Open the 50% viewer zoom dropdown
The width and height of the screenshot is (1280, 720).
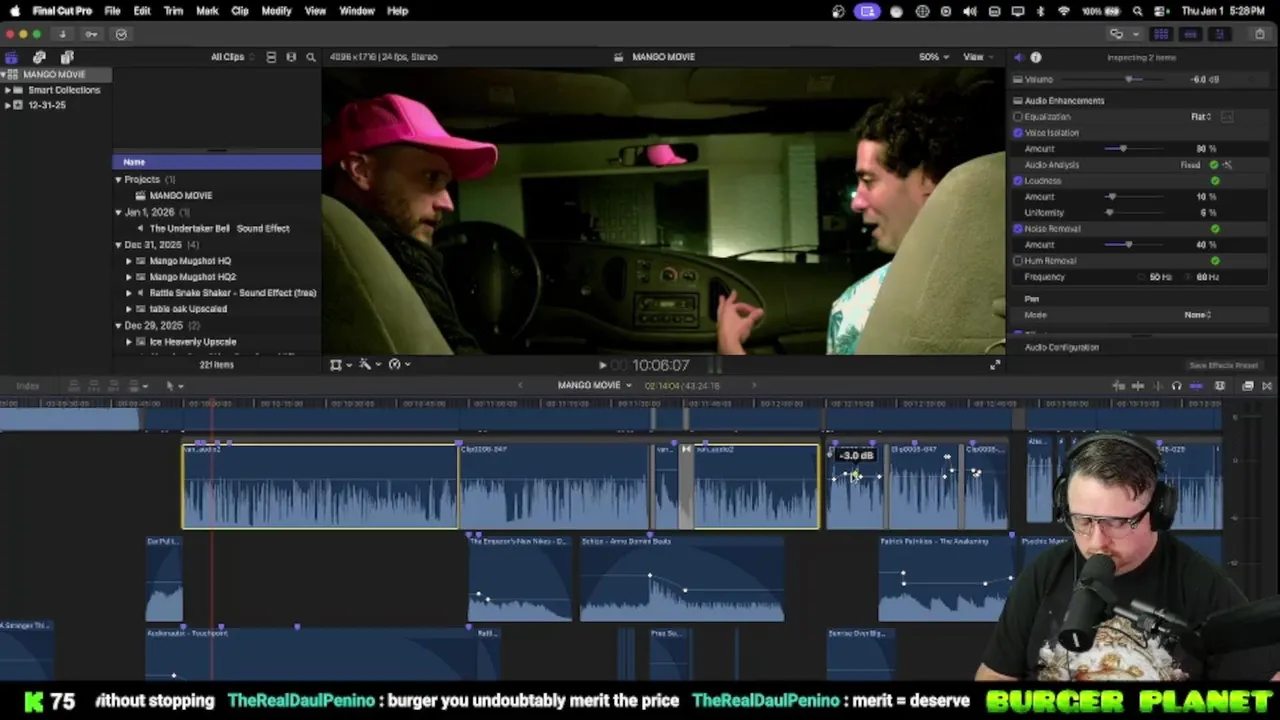pyautogui.click(x=934, y=57)
